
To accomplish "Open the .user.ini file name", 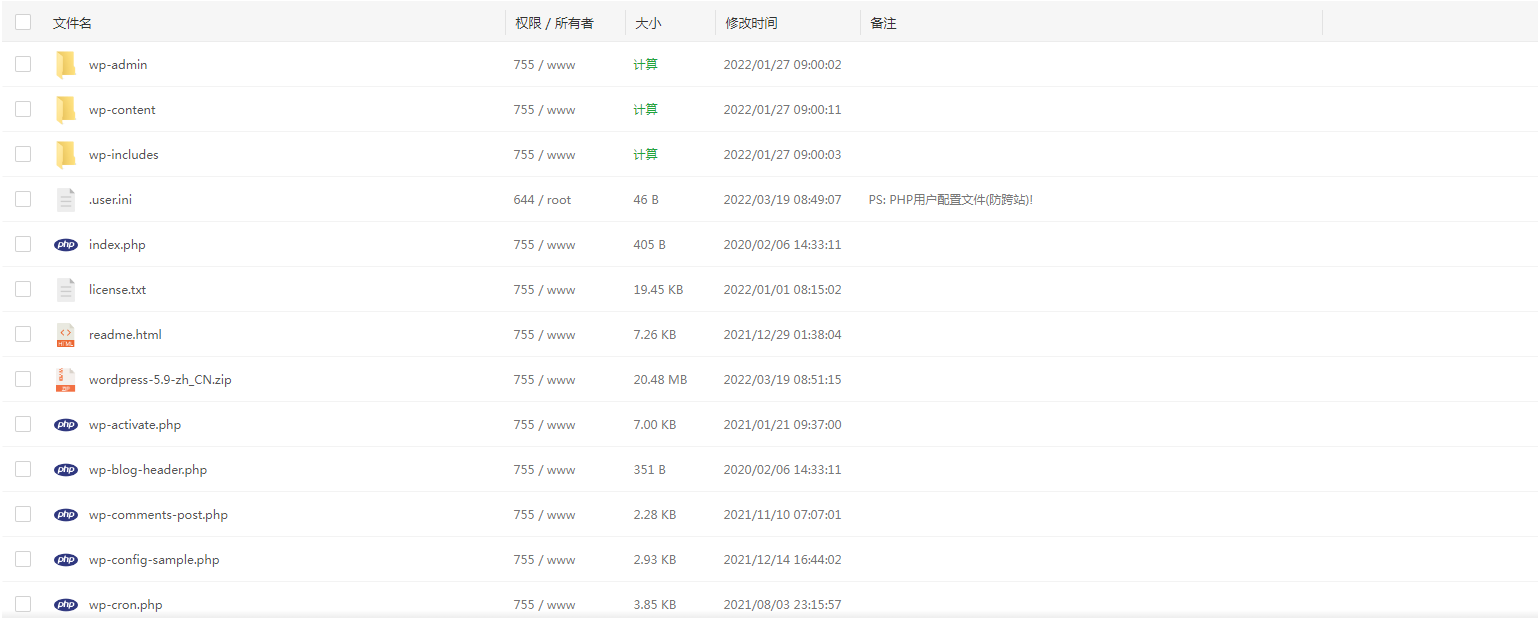I will tap(110, 200).
